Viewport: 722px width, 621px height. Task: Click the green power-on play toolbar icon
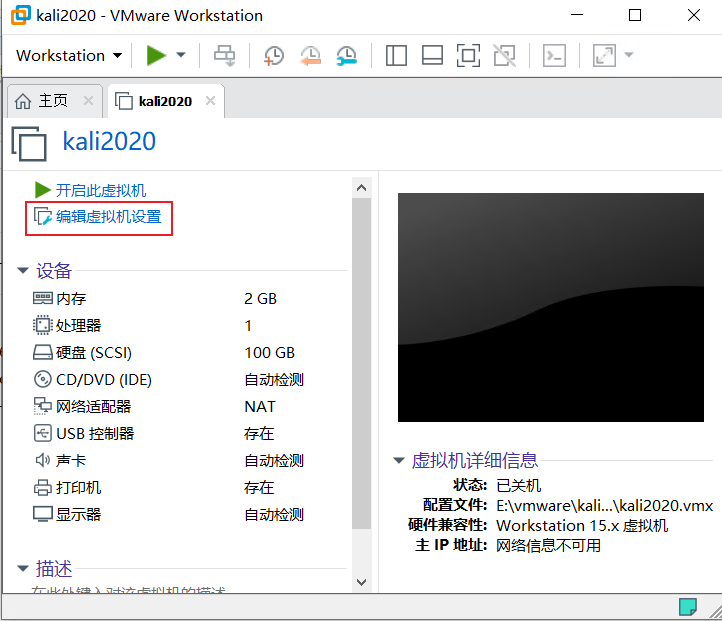point(156,56)
